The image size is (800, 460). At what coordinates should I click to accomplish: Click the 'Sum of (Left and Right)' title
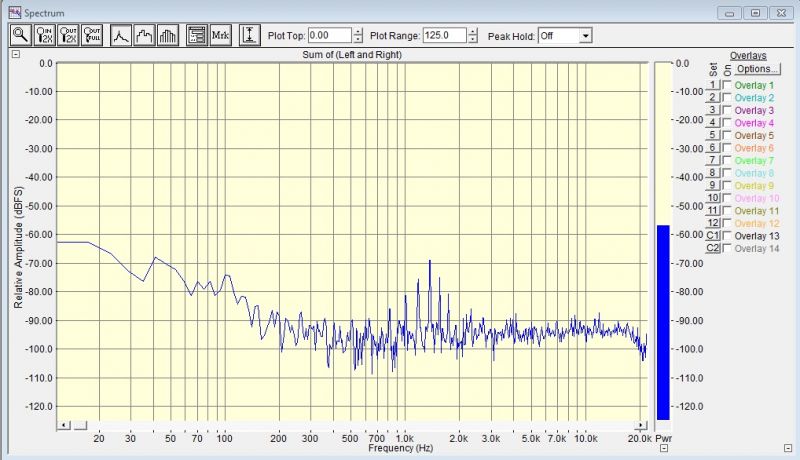click(x=352, y=55)
